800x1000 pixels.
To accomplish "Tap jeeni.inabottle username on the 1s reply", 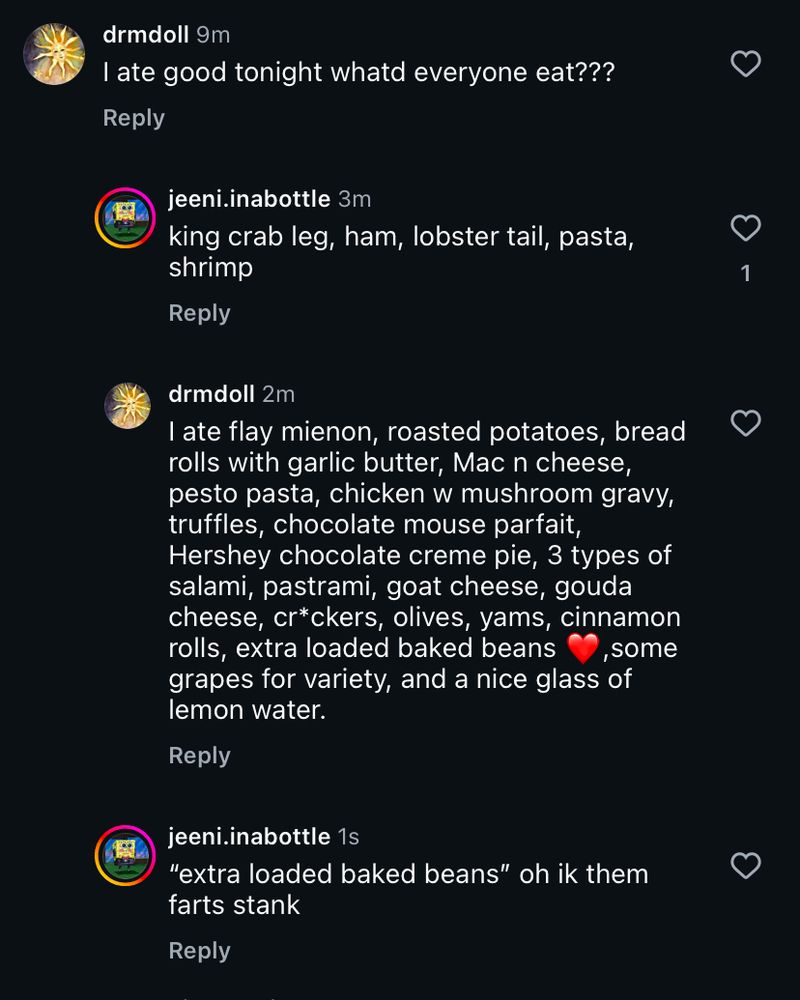I will [x=249, y=836].
